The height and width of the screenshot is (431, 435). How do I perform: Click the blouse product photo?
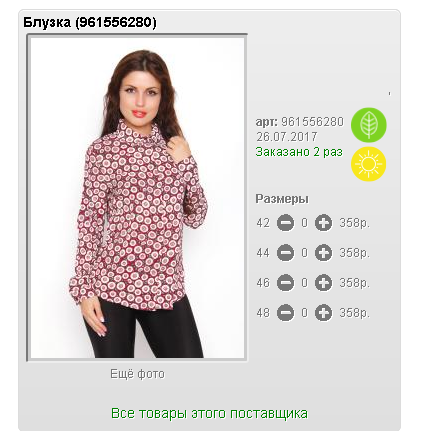[137, 197]
